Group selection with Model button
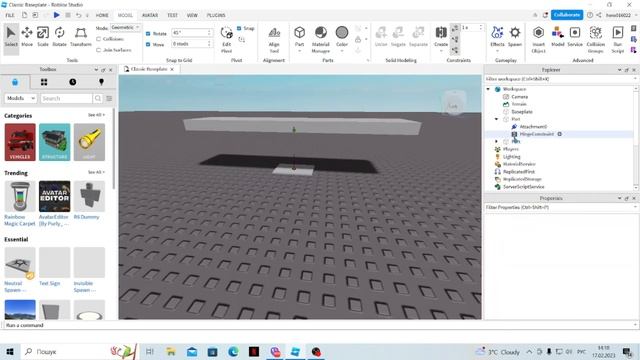640x360 pixels. point(558,37)
